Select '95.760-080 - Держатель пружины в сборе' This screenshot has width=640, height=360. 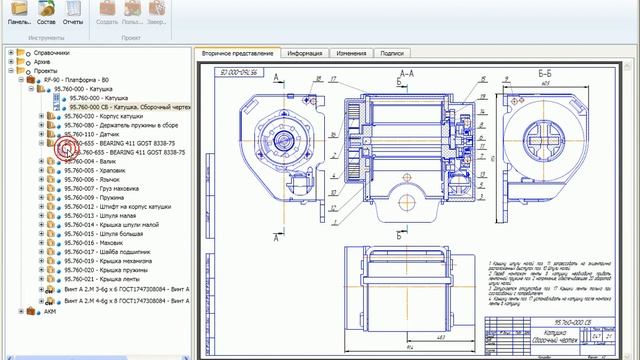point(121,125)
